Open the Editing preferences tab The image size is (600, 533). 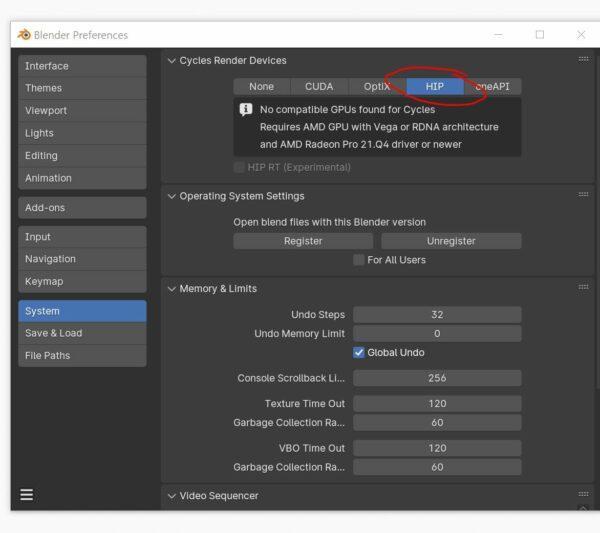click(82, 156)
